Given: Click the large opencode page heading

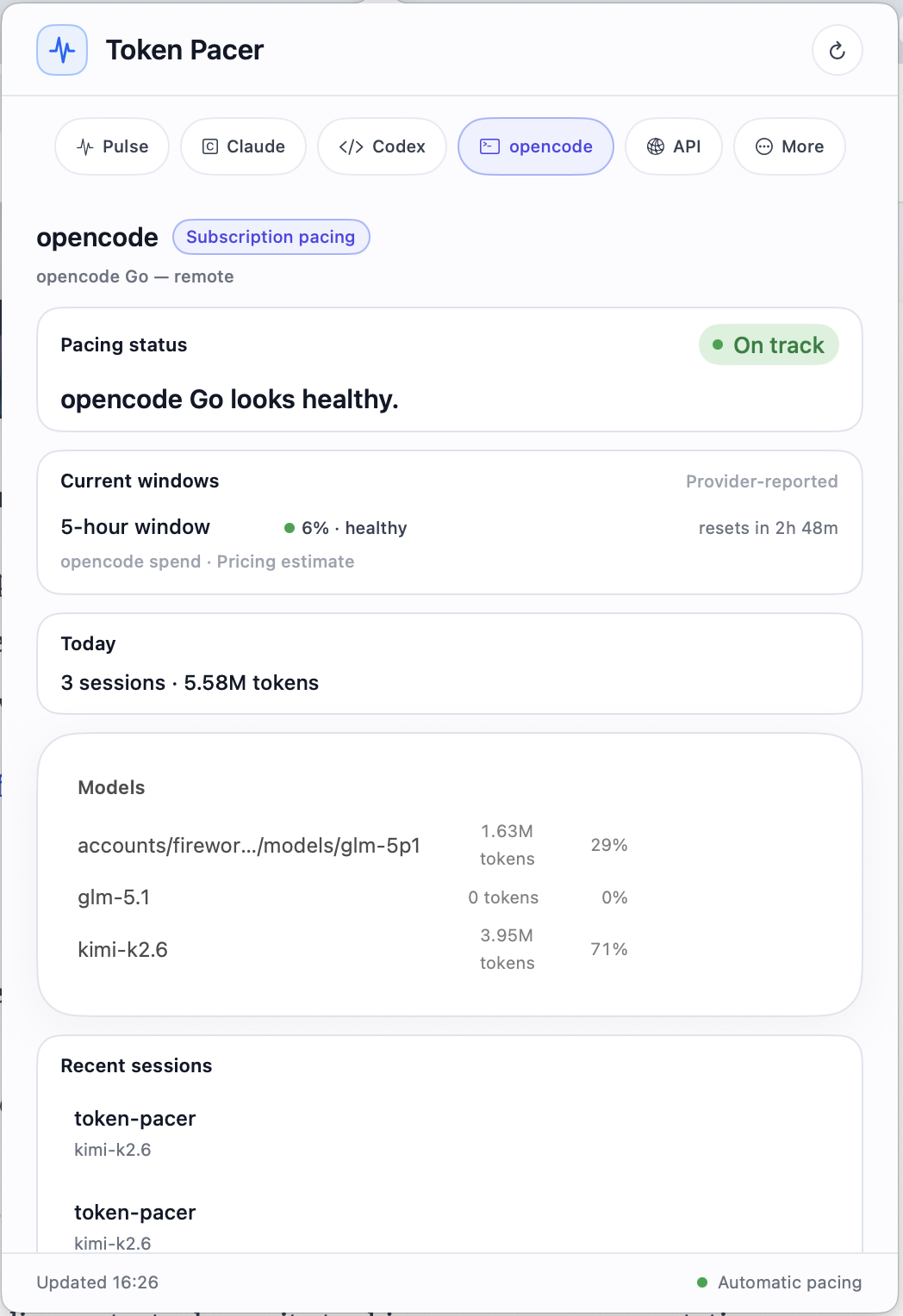Looking at the screenshot, I should point(97,238).
